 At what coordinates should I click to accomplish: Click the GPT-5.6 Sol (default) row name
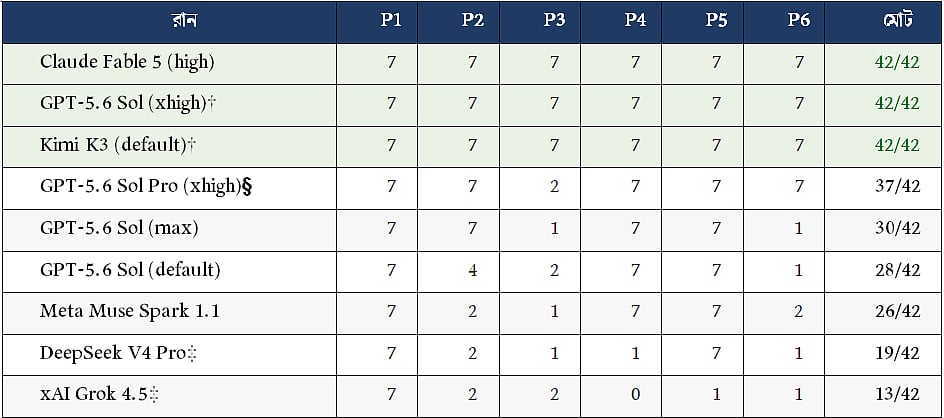(x=130, y=270)
